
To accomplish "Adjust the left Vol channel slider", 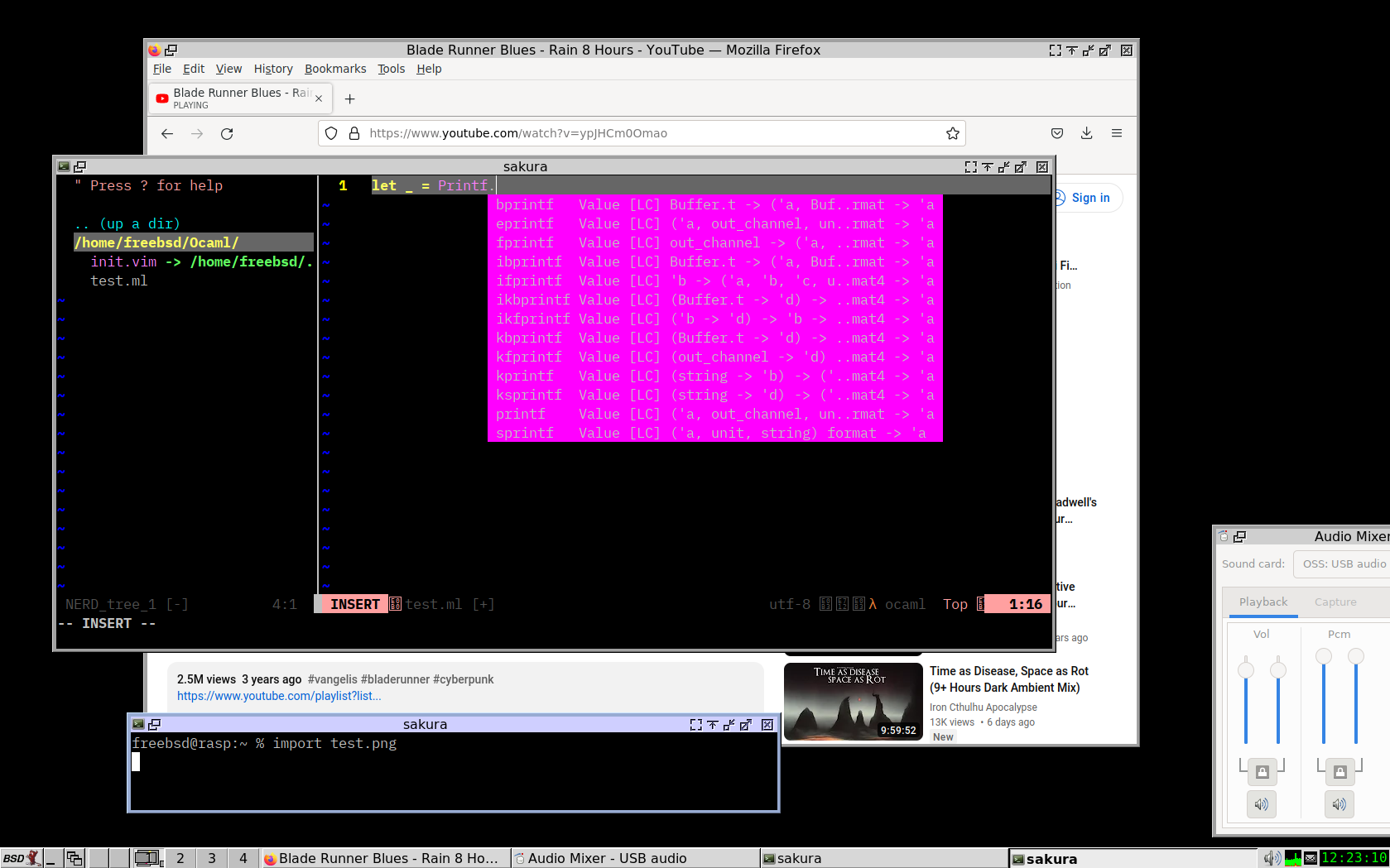I will click(x=1246, y=669).
